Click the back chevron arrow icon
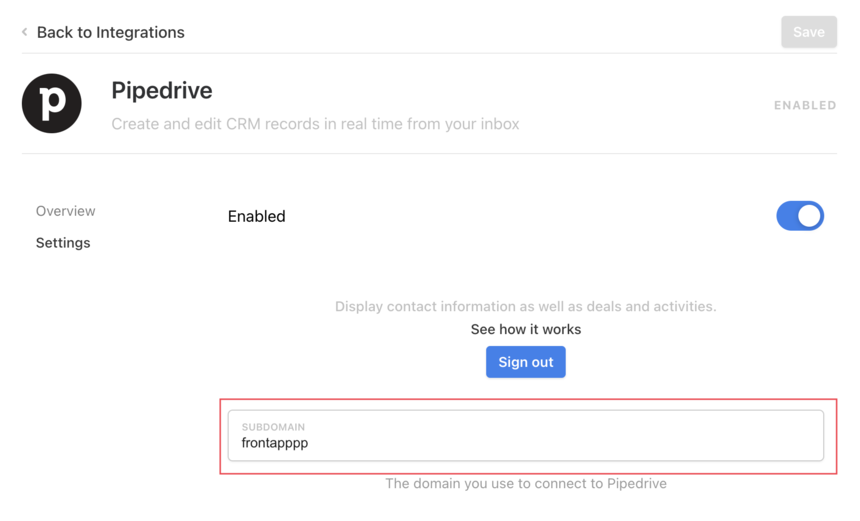Screen dimensions: 860x521 pyautogui.click(x=25, y=32)
